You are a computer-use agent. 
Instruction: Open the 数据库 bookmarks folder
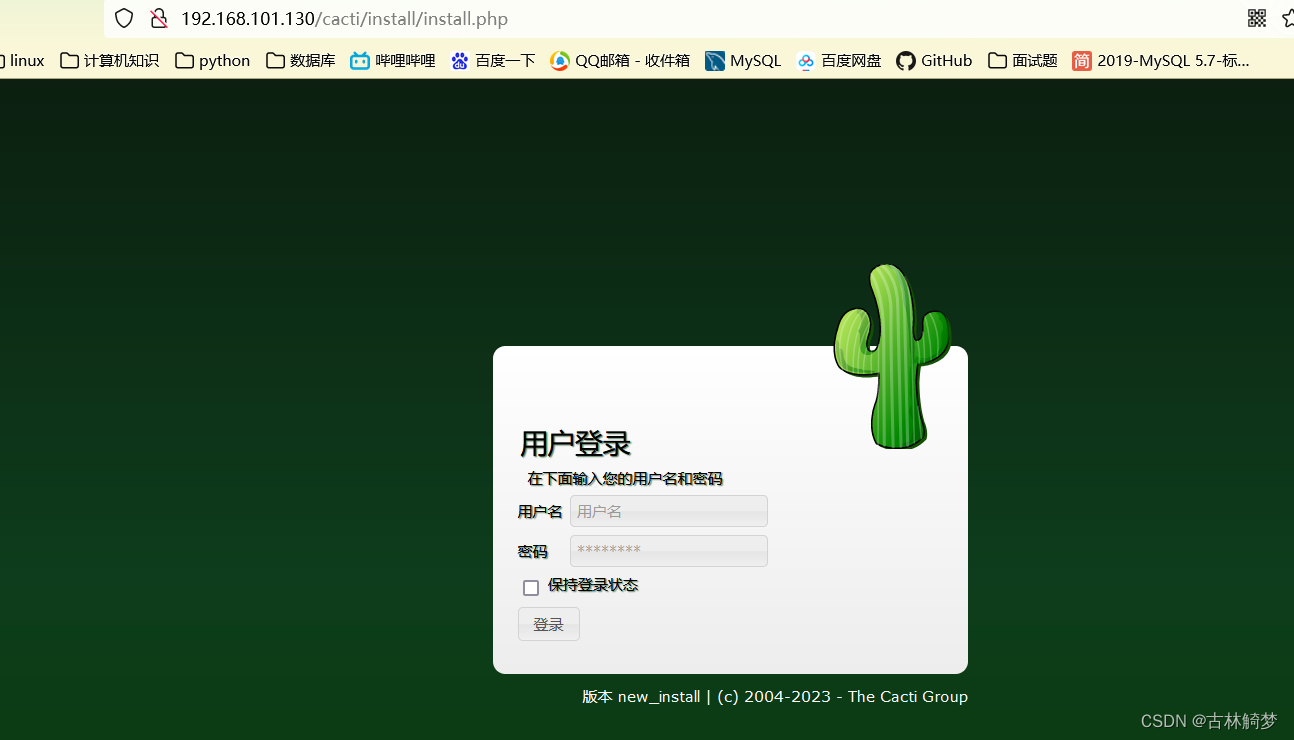pyautogui.click(x=300, y=60)
